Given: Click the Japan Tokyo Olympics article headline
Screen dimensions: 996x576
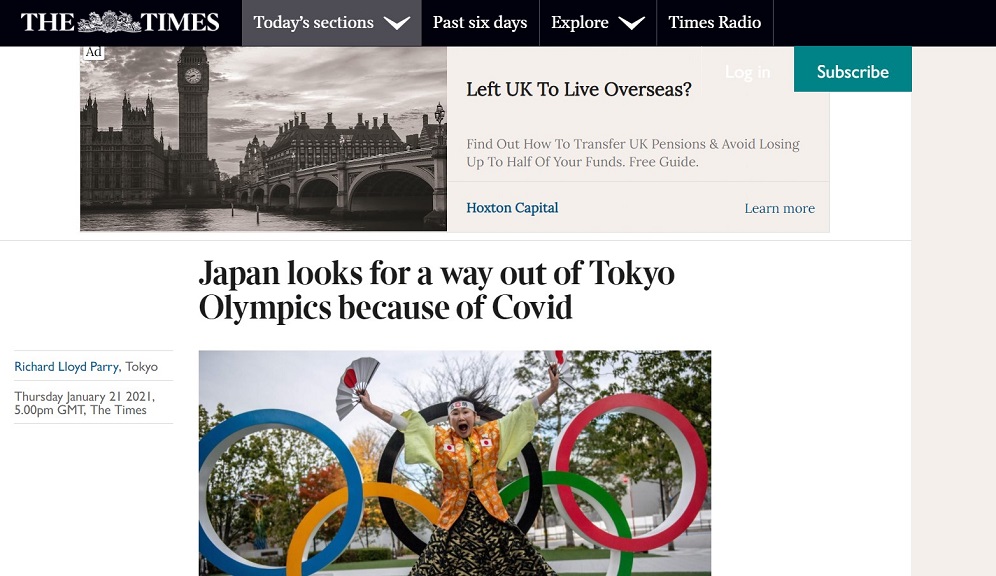Looking at the screenshot, I should [436, 290].
